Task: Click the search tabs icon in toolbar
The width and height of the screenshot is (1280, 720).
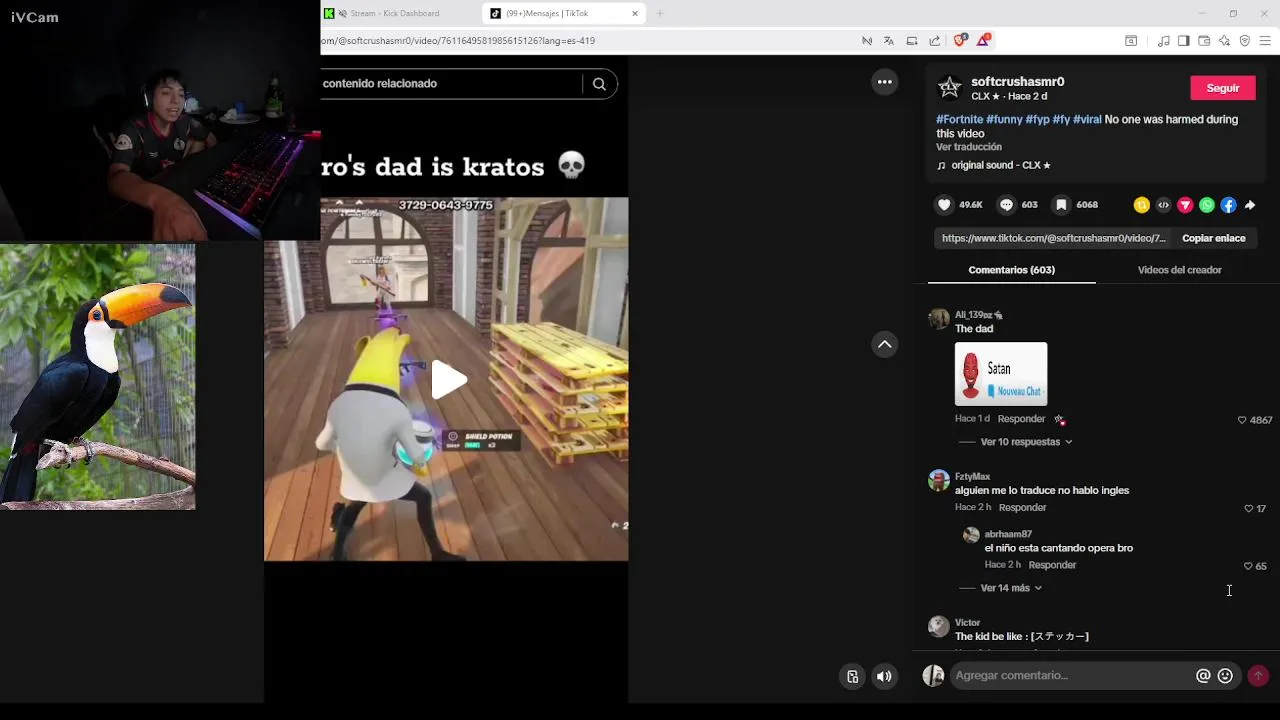Action: click(x=1131, y=41)
